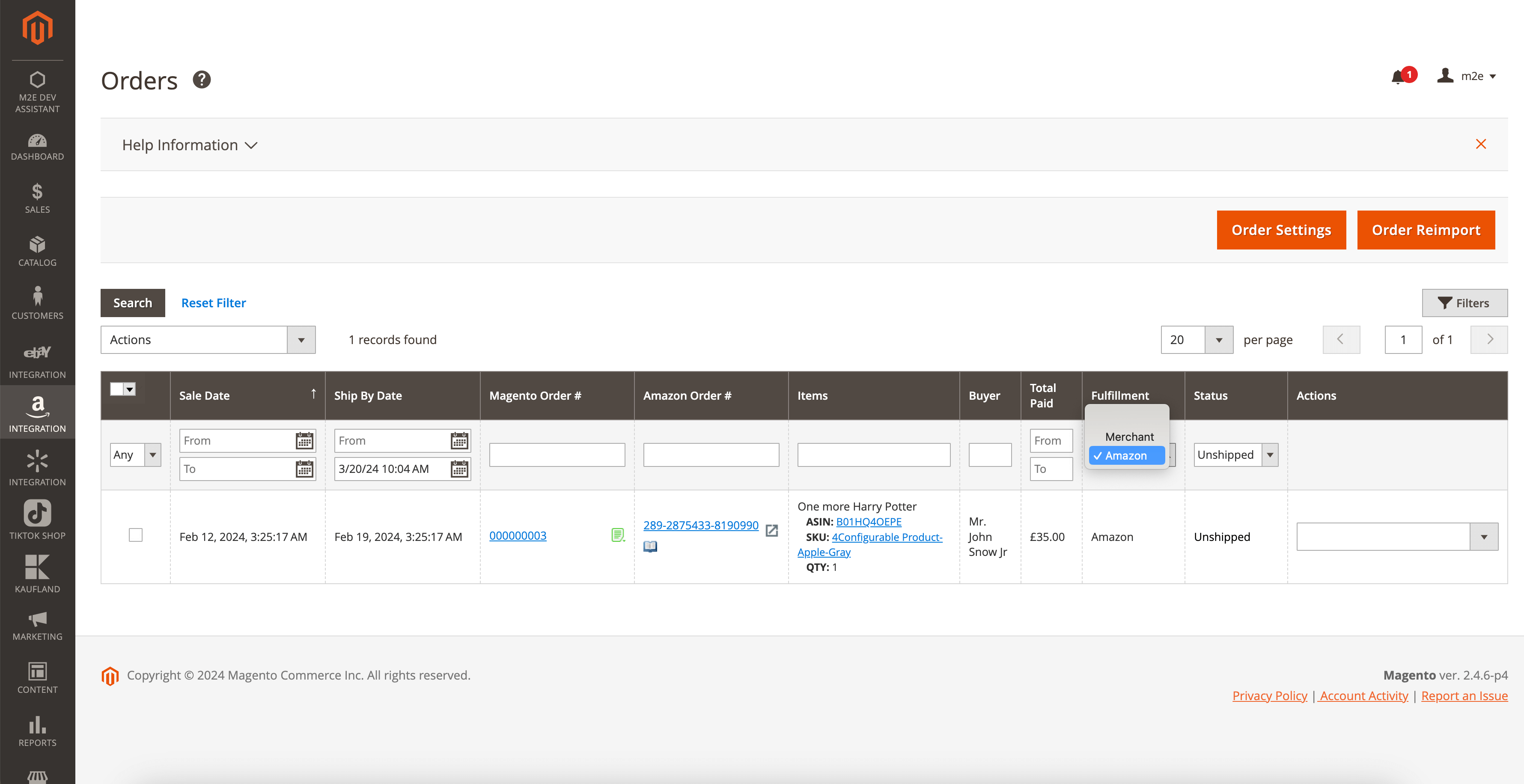Click the Order Reimport button

pyautogui.click(x=1425, y=230)
